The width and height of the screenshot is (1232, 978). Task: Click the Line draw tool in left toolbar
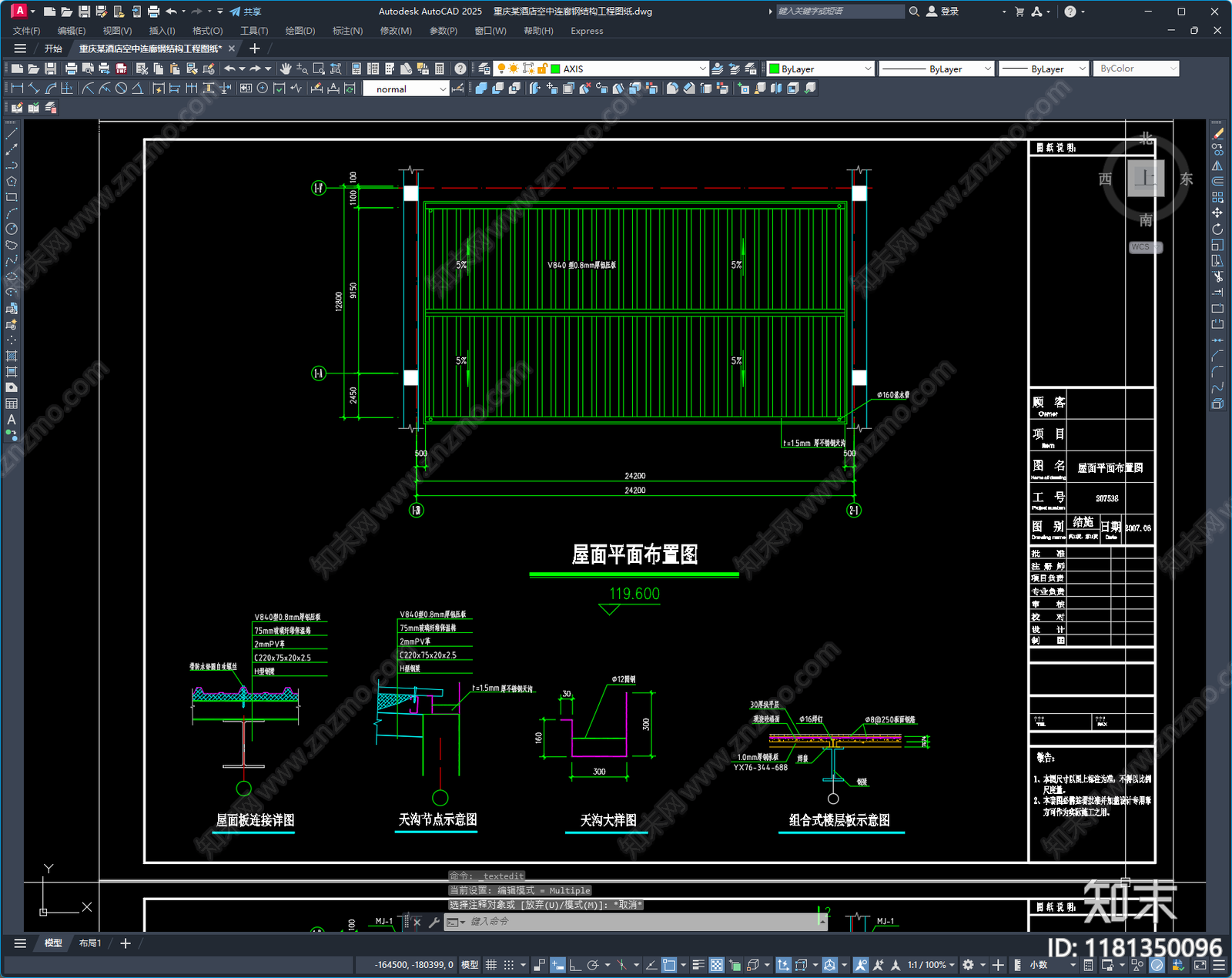(x=12, y=134)
